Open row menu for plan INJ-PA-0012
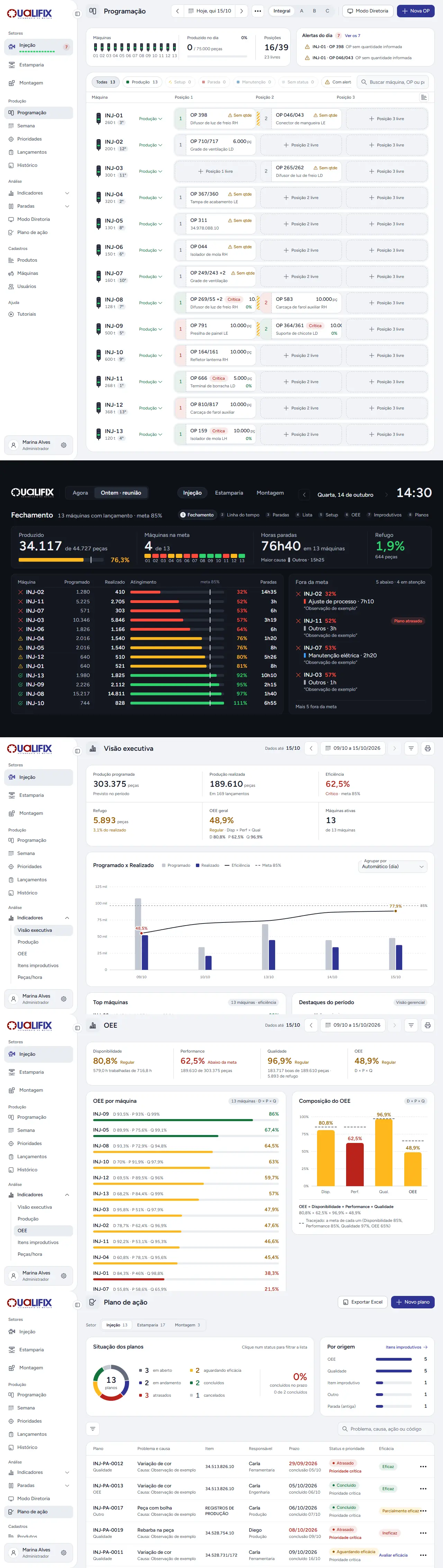 click(x=423, y=1466)
